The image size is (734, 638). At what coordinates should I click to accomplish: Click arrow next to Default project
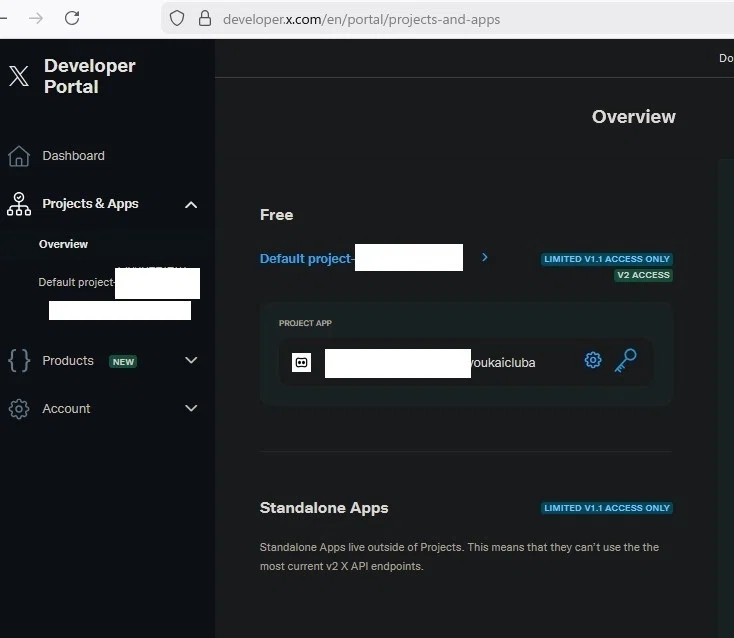coord(484,257)
